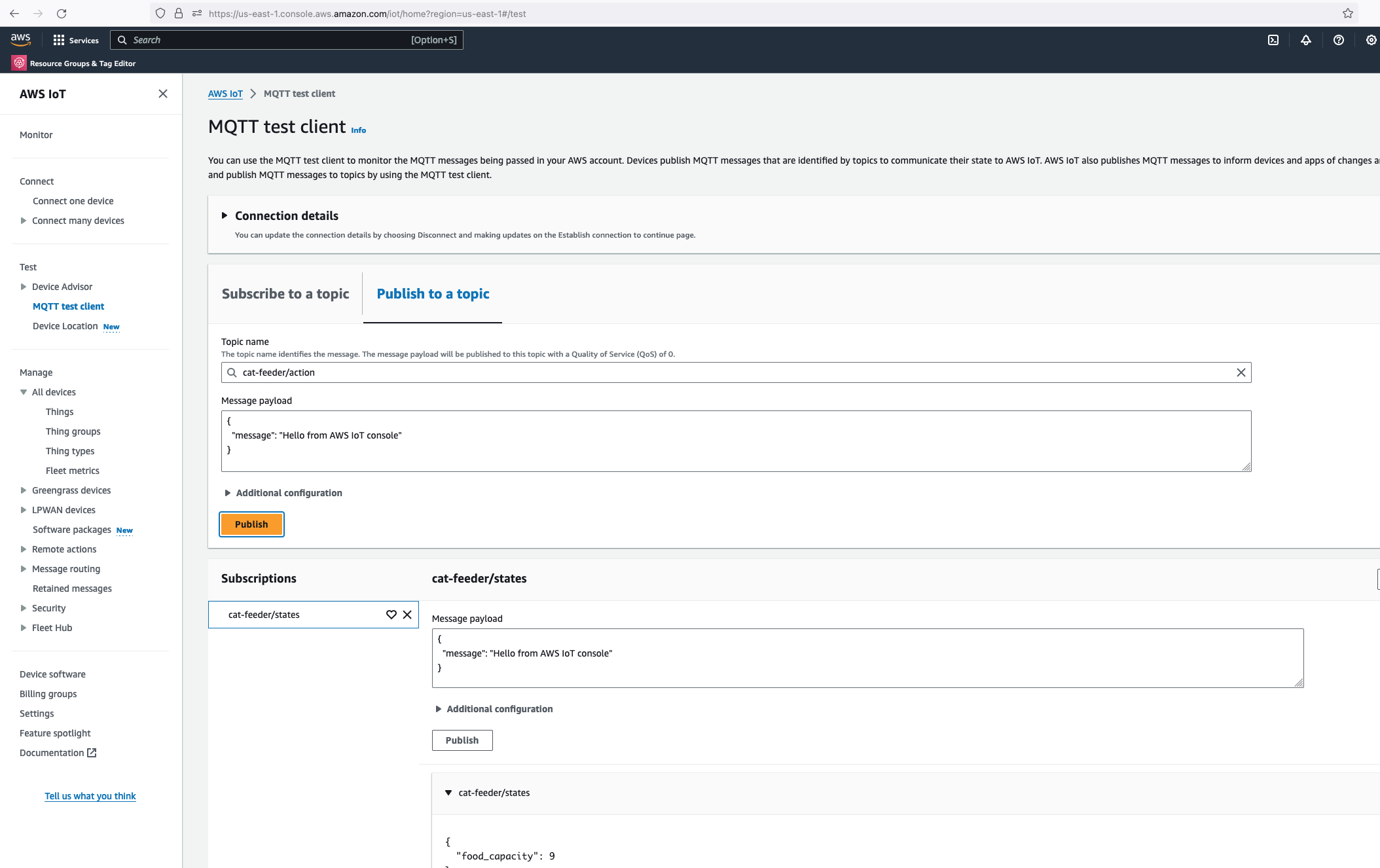This screenshot has height=868, width=1380.
Task: Expand Additional configuration under cat-feeder/states
Action: point(439,709)
